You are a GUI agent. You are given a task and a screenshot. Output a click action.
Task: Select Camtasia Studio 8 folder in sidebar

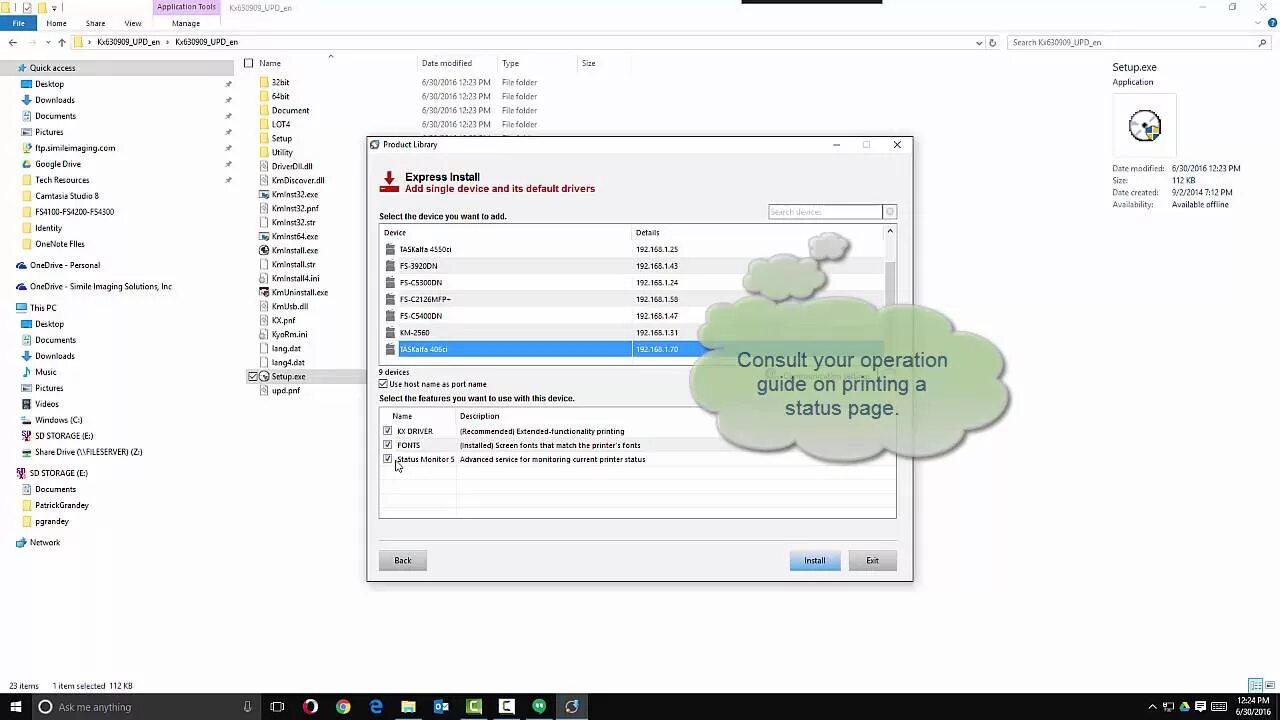pyautogui.click(x=67, y=196)
